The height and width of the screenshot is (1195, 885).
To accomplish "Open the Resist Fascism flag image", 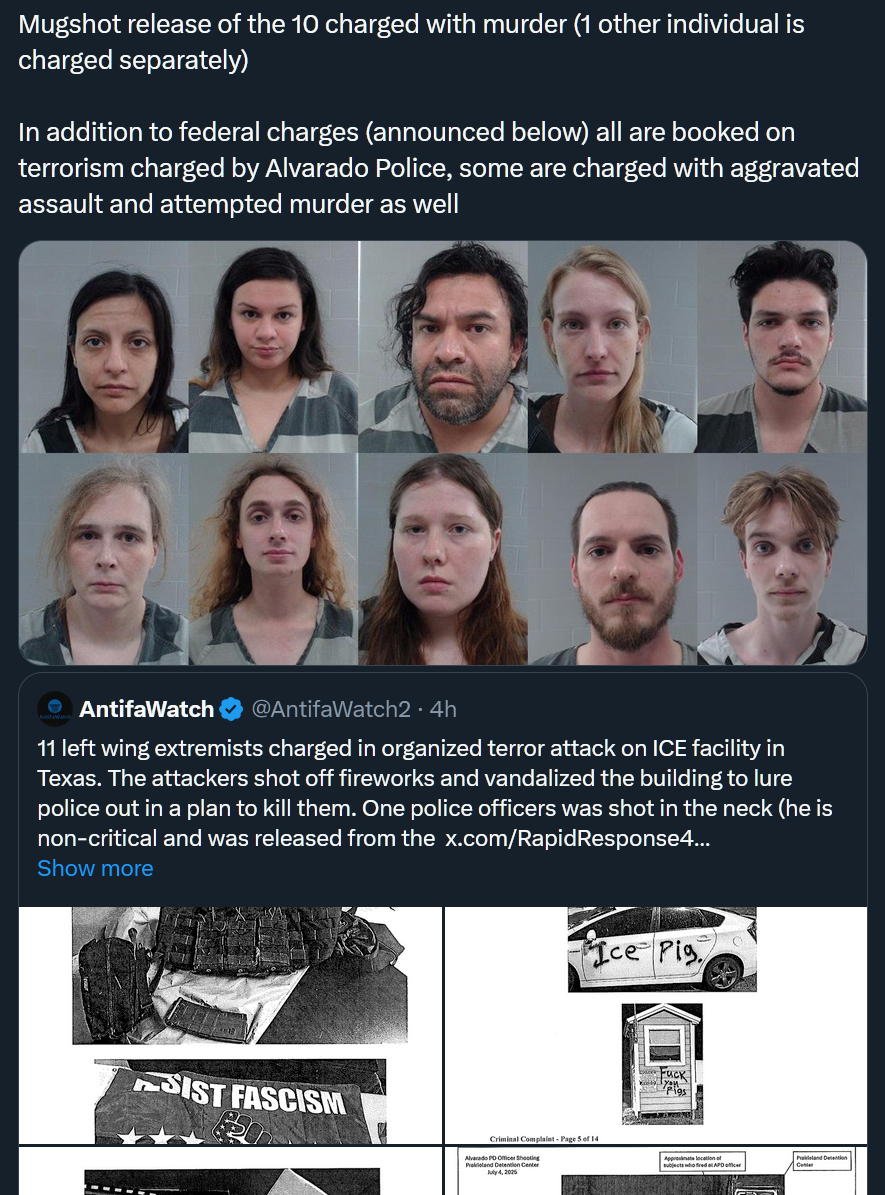I will pos(240,1101).
